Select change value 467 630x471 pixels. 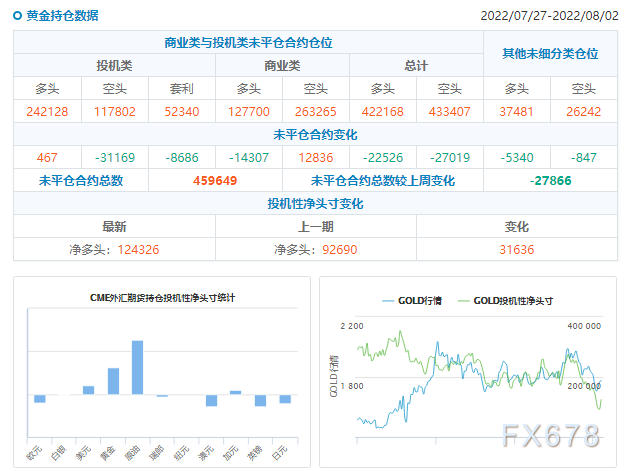tap(47, 158)
